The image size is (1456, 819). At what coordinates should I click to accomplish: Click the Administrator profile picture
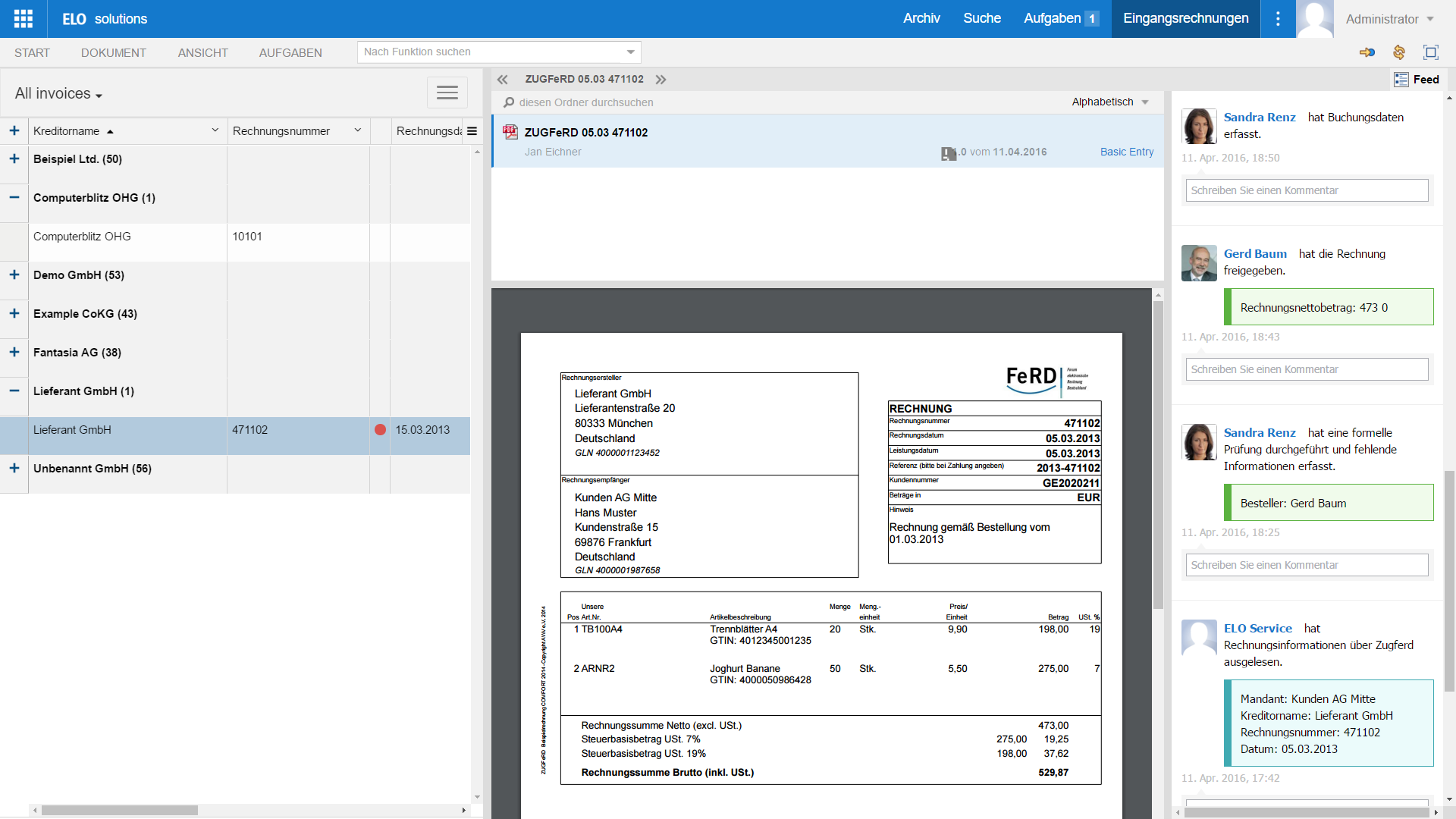click(x=1315, y=19)
